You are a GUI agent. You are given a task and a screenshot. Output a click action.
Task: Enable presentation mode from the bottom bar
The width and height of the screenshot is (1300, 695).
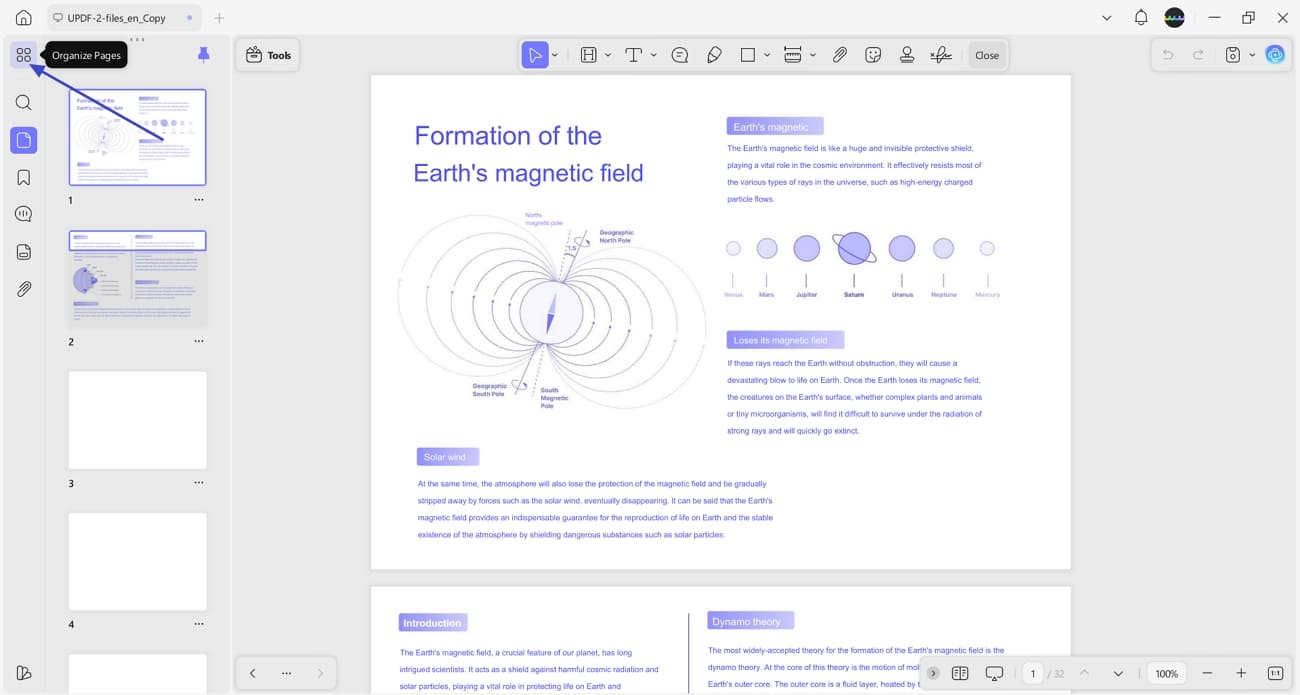coord(994,673)
